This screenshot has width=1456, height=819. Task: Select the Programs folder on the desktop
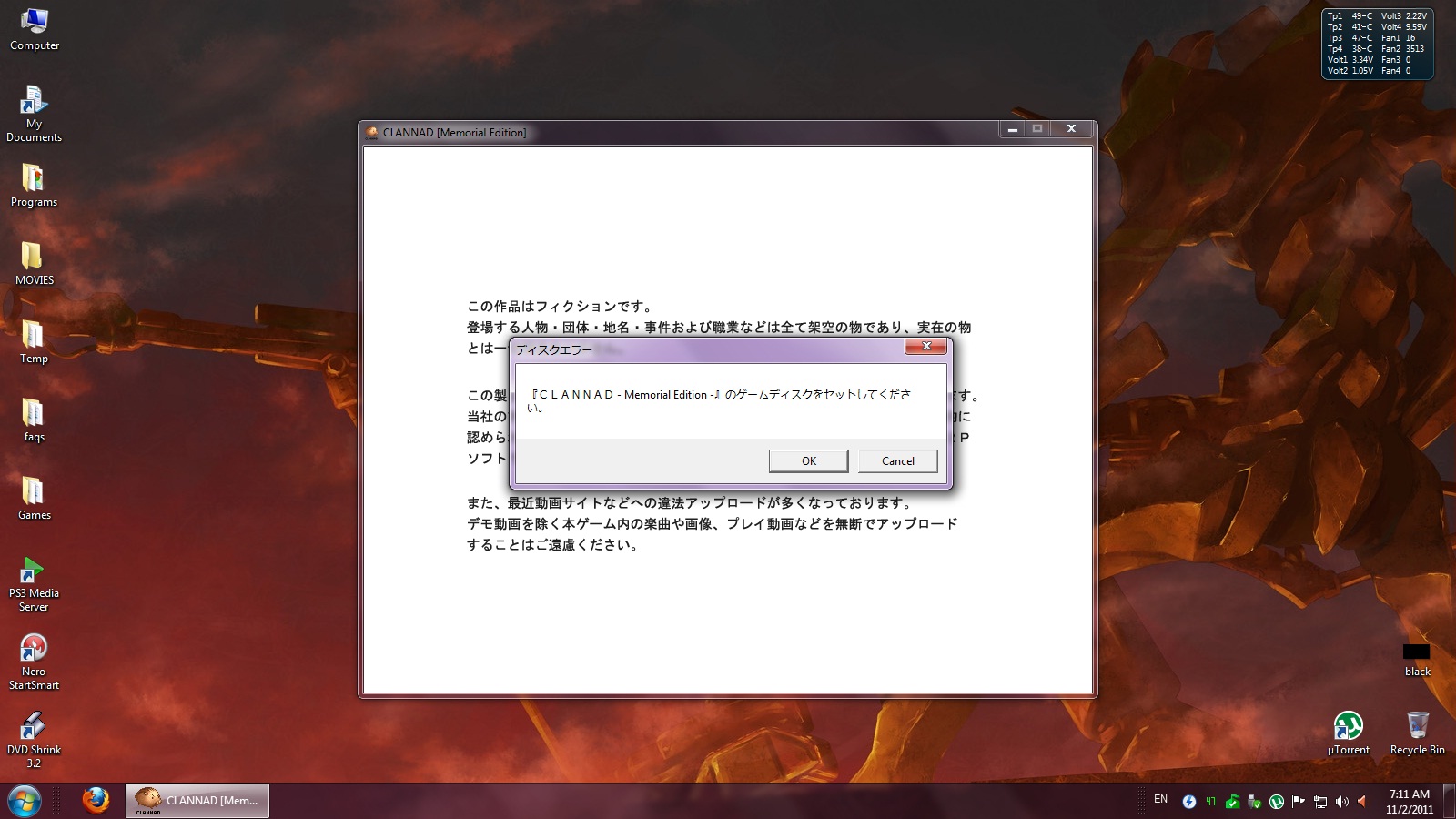tap(34, 186)
